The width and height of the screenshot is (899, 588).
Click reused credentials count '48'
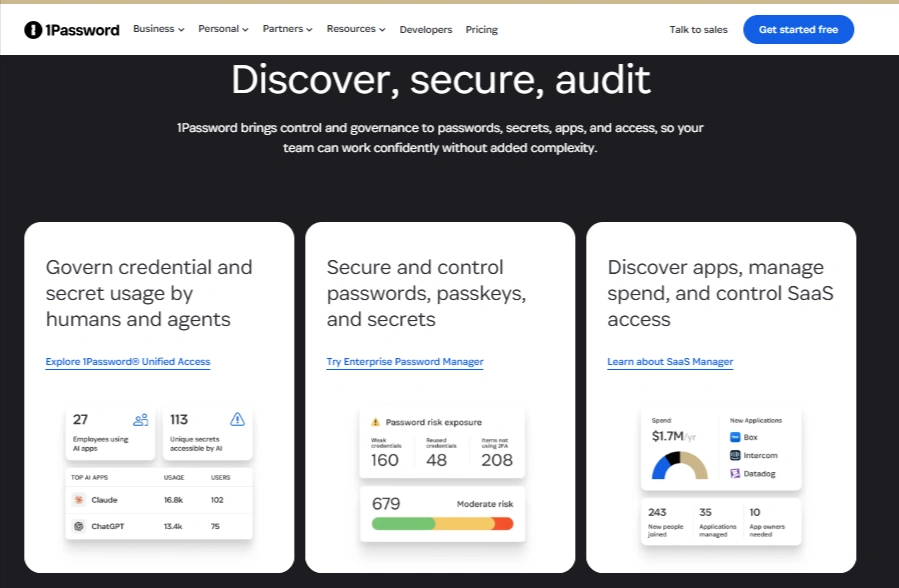point(436,460)
